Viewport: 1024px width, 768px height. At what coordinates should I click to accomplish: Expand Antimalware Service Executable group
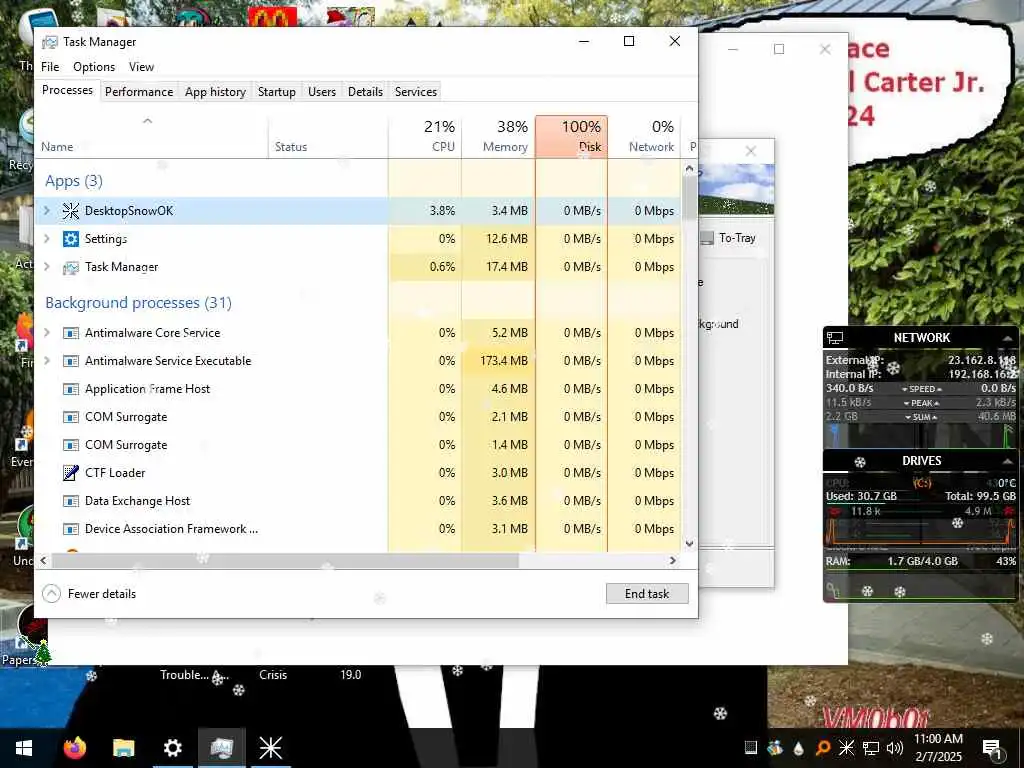[47, 360]
